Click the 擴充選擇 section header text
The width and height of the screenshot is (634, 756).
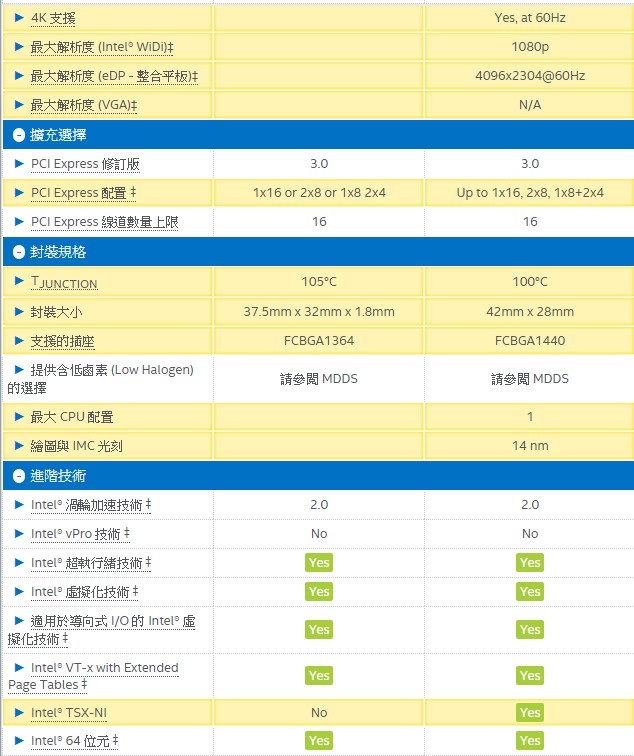[58, 135]
